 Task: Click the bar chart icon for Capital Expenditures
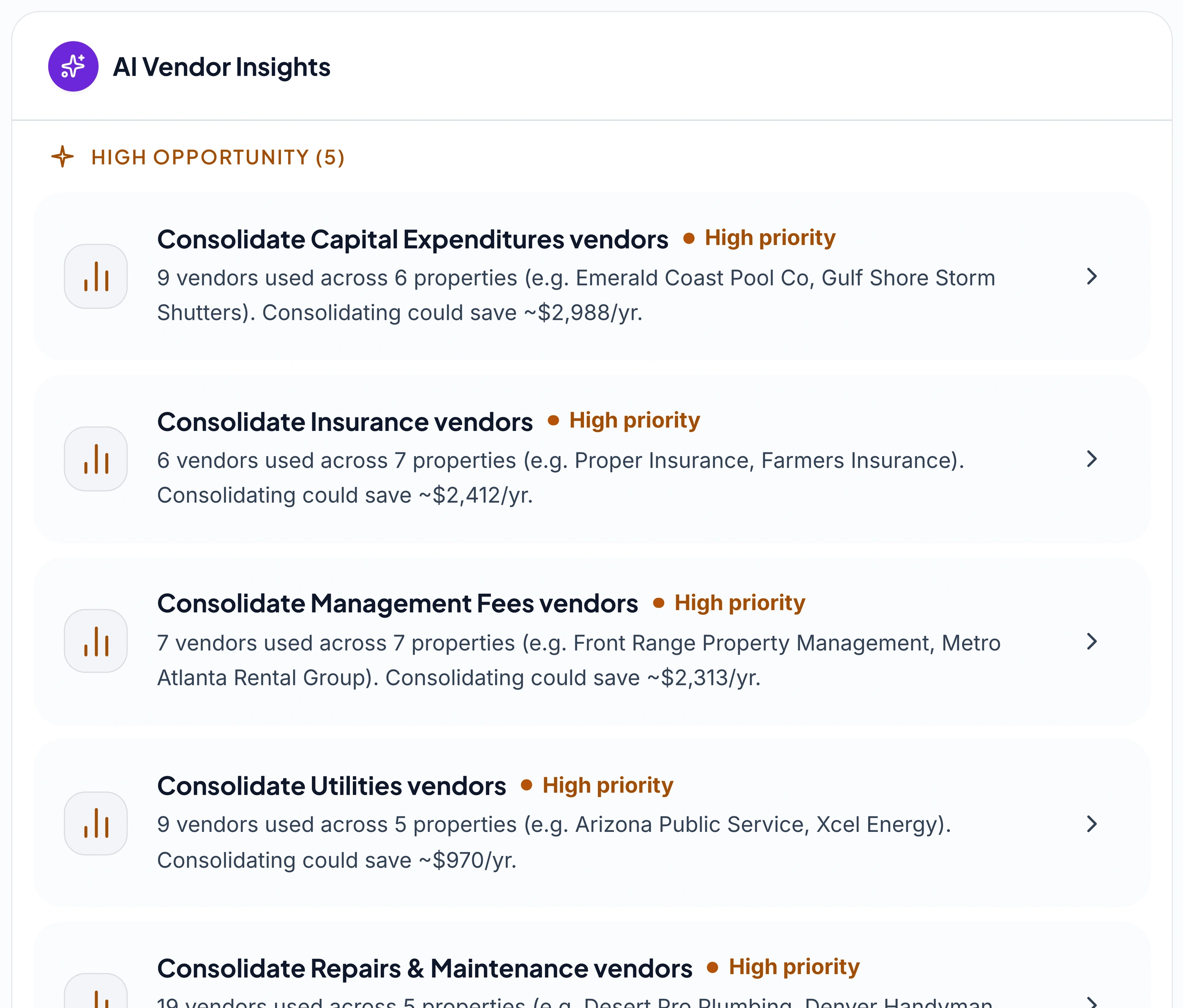click(95, 277)
